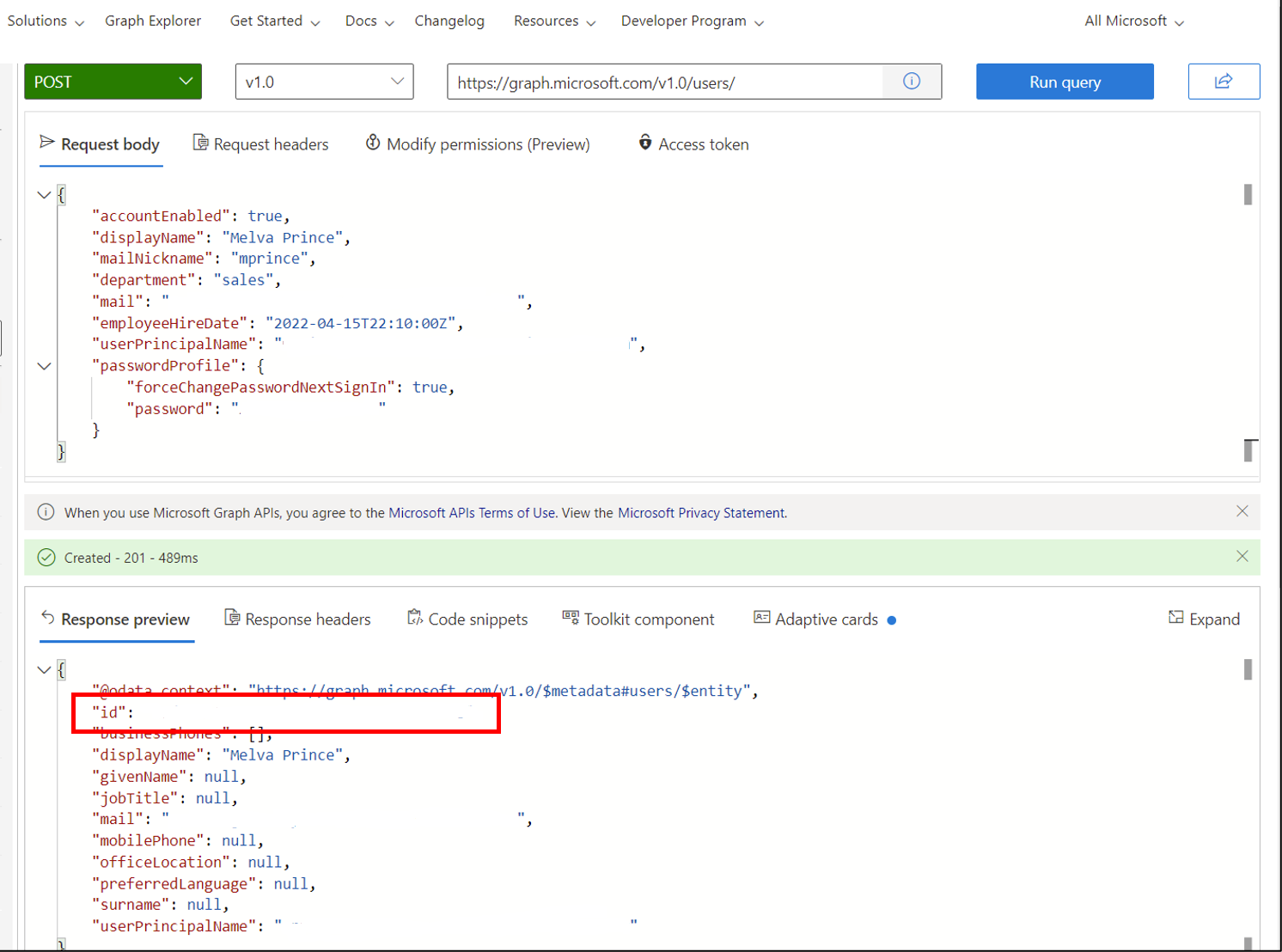The height and width of the screenshot is (952, 1282).
Task: Close the Terms of Use notice
Action: (x=1242, y=512)
